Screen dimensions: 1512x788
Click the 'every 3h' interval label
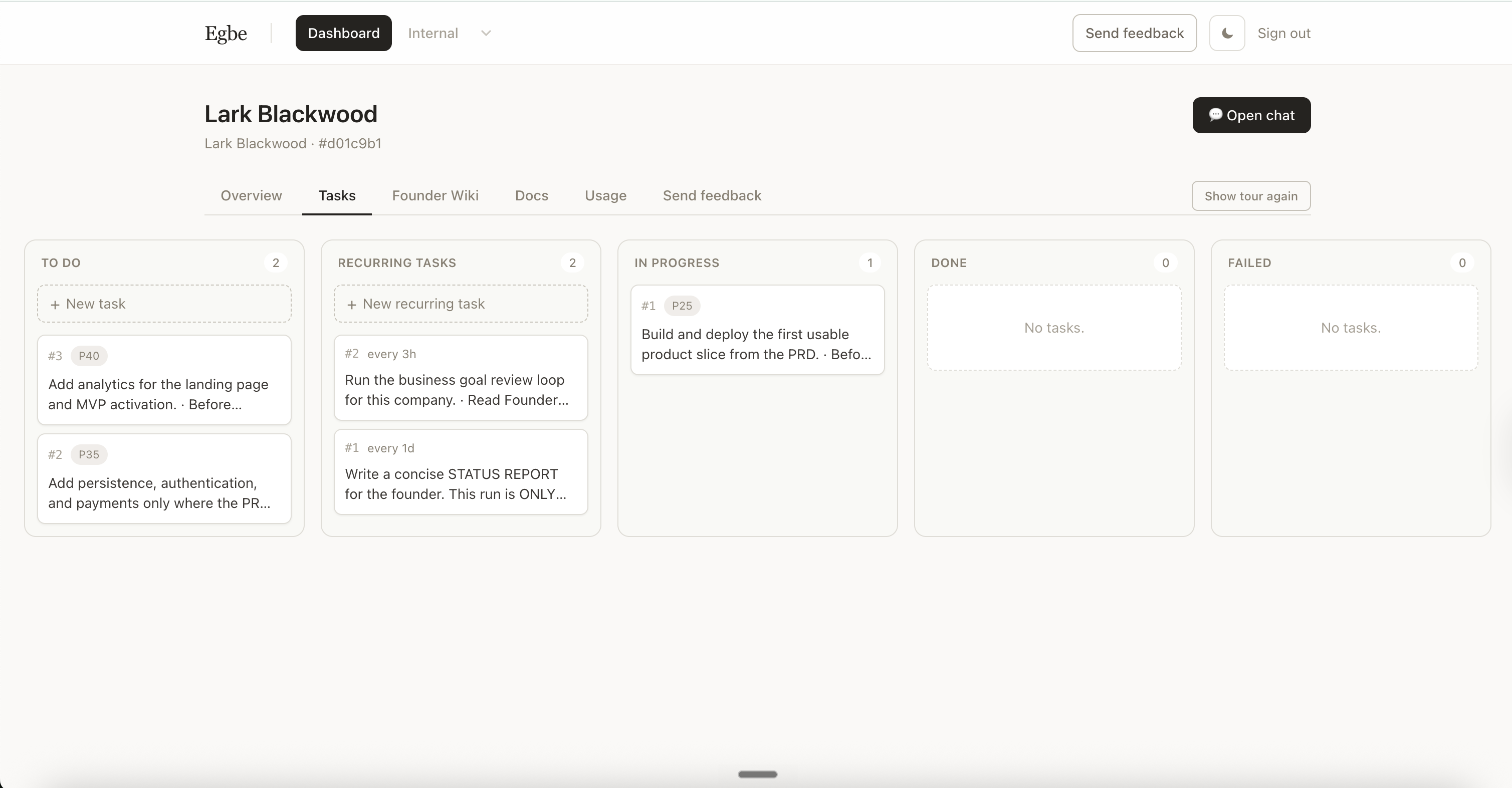[391, 354]
